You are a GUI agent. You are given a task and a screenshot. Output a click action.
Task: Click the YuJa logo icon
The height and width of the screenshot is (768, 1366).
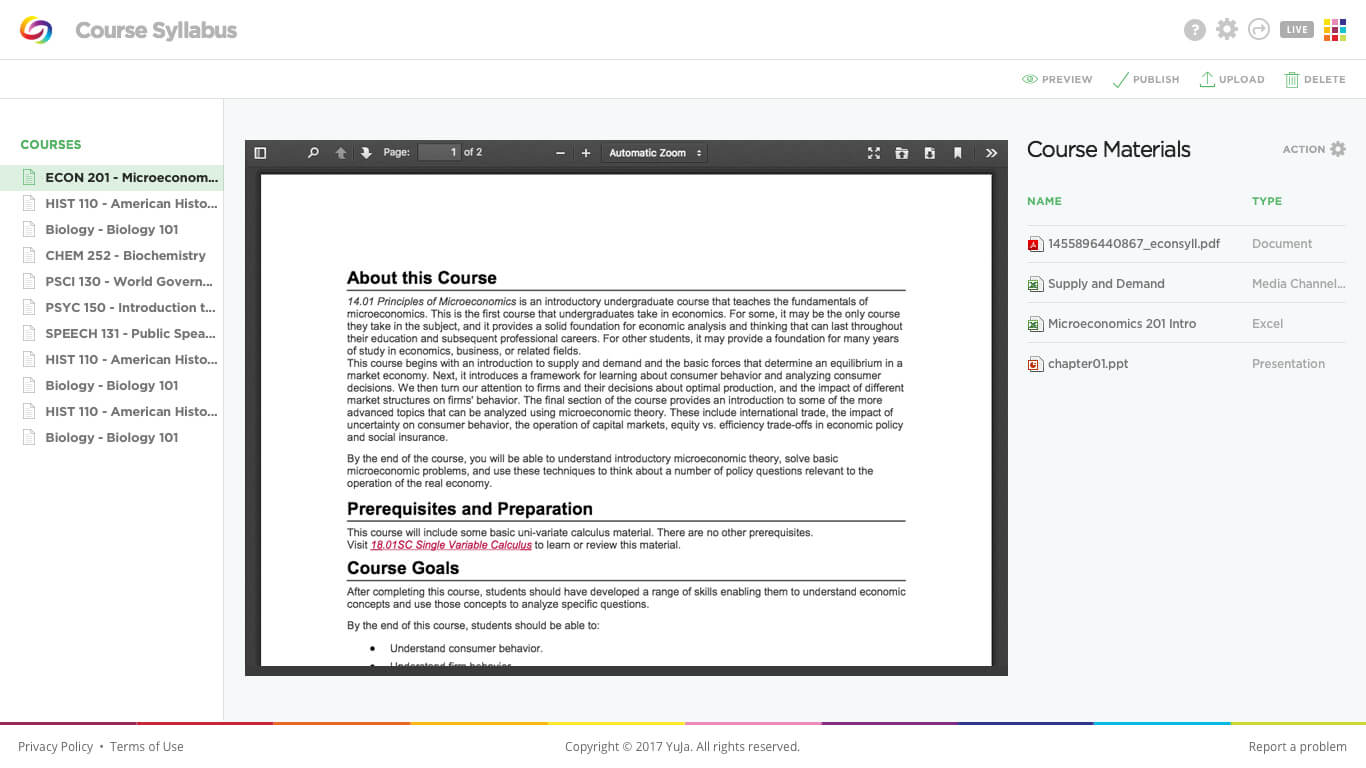tap(36, 30)
